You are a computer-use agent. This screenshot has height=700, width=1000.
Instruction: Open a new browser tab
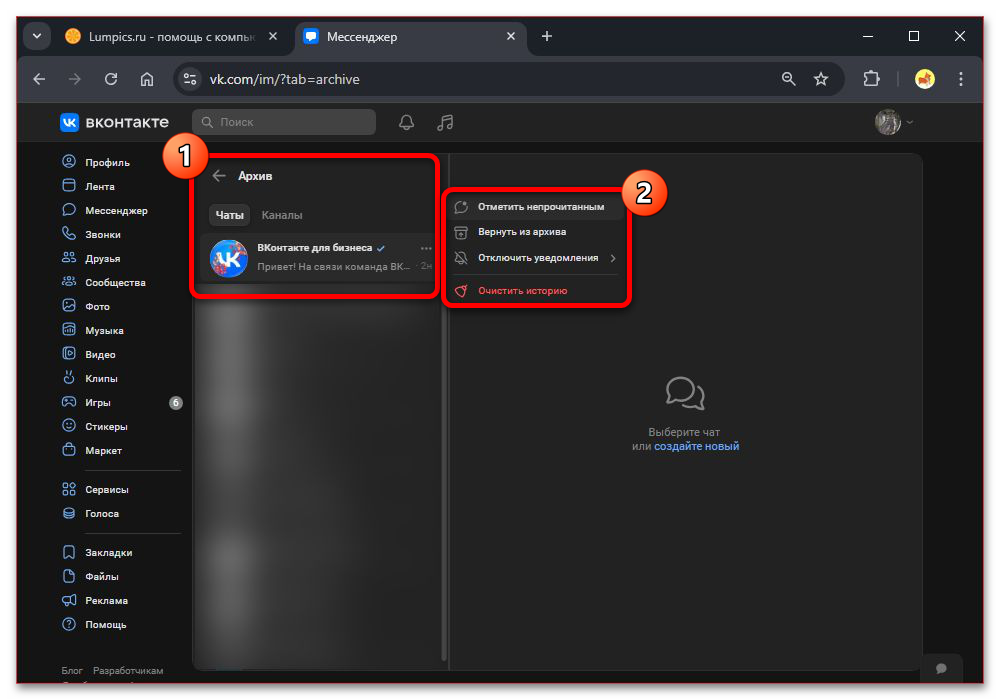(x=547, y=36)
